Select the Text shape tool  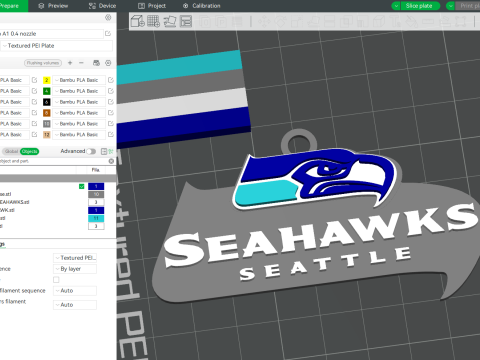395,22
